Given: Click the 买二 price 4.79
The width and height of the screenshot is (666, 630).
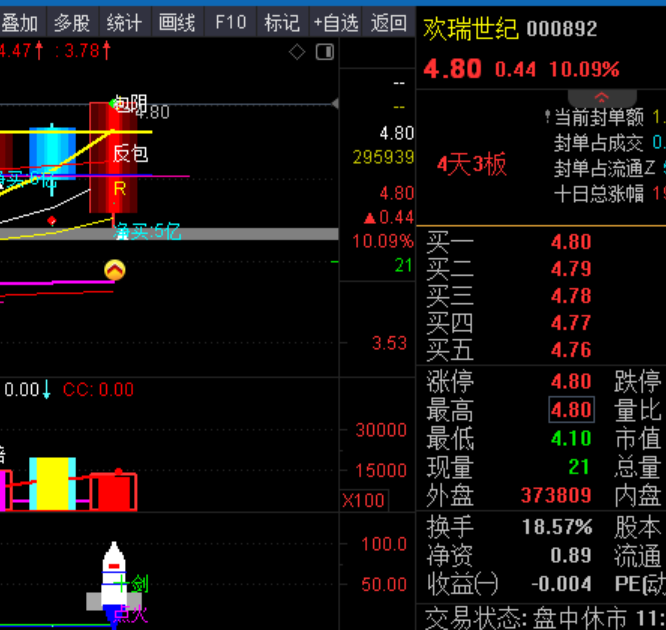Looking at the screenshot, I should pyautogui.click(x=571, y=269).
